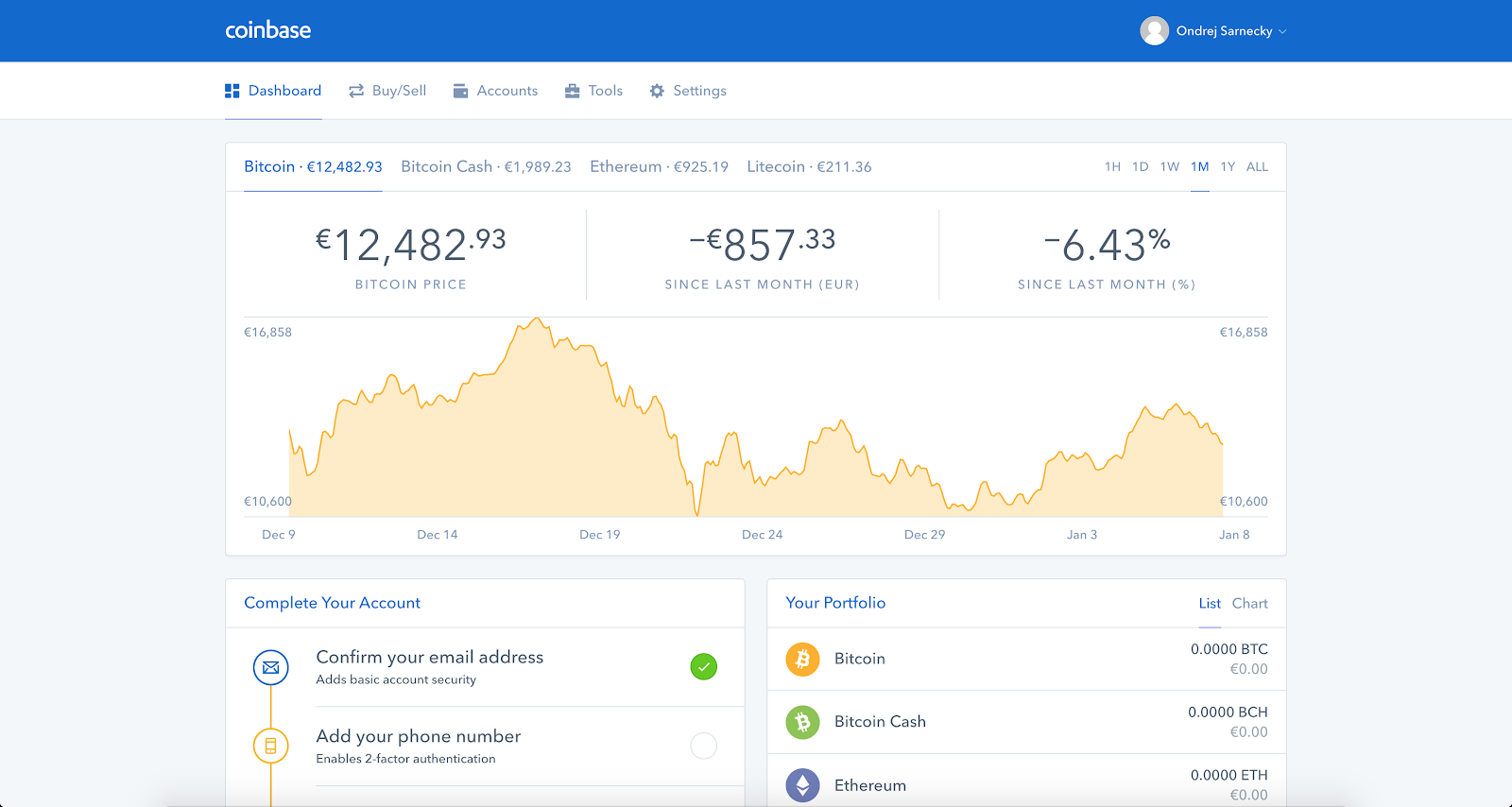This screenshot has height=807, width=1512.
Task: Switch portfolio view to List
Action: [1210, 604]
